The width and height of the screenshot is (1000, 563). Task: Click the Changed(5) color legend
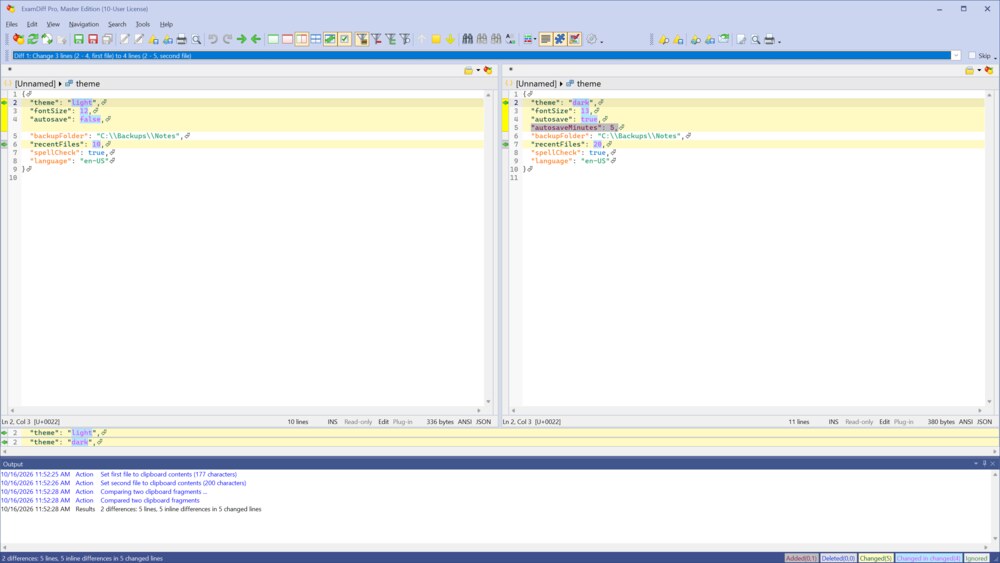pos(875,558)
